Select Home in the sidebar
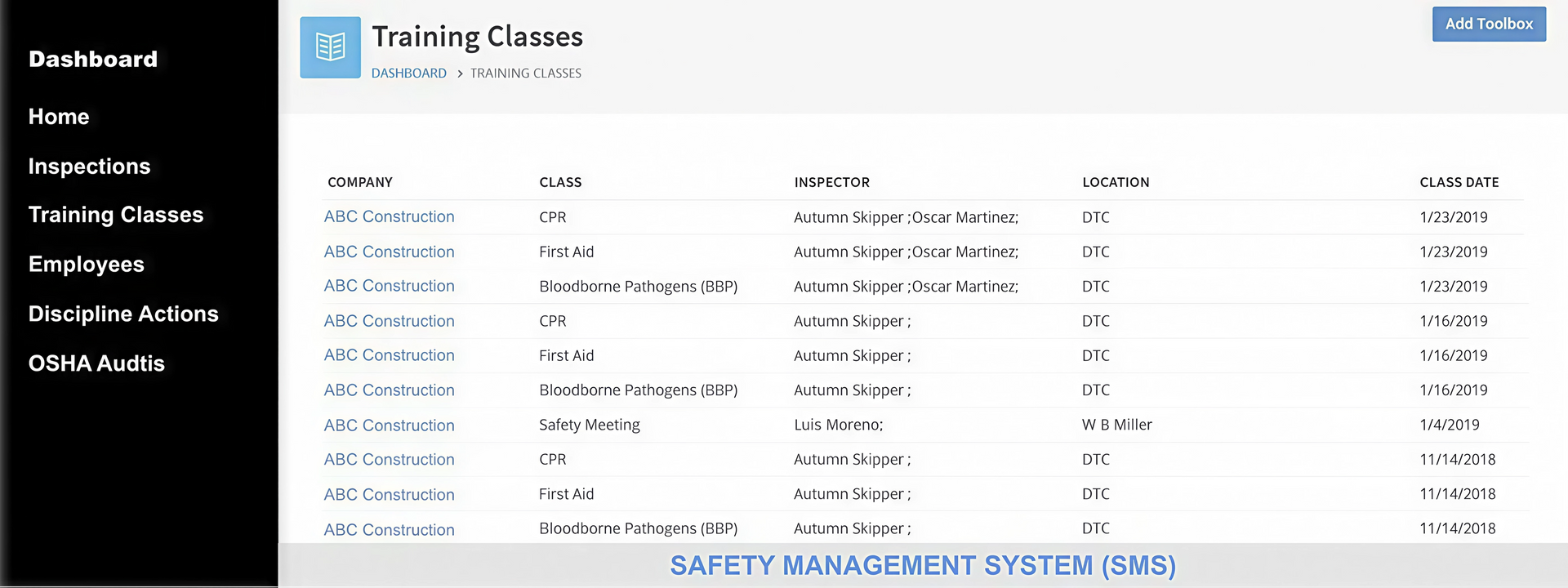This screenshot has height=588, width=1568. tap(59, 117)
